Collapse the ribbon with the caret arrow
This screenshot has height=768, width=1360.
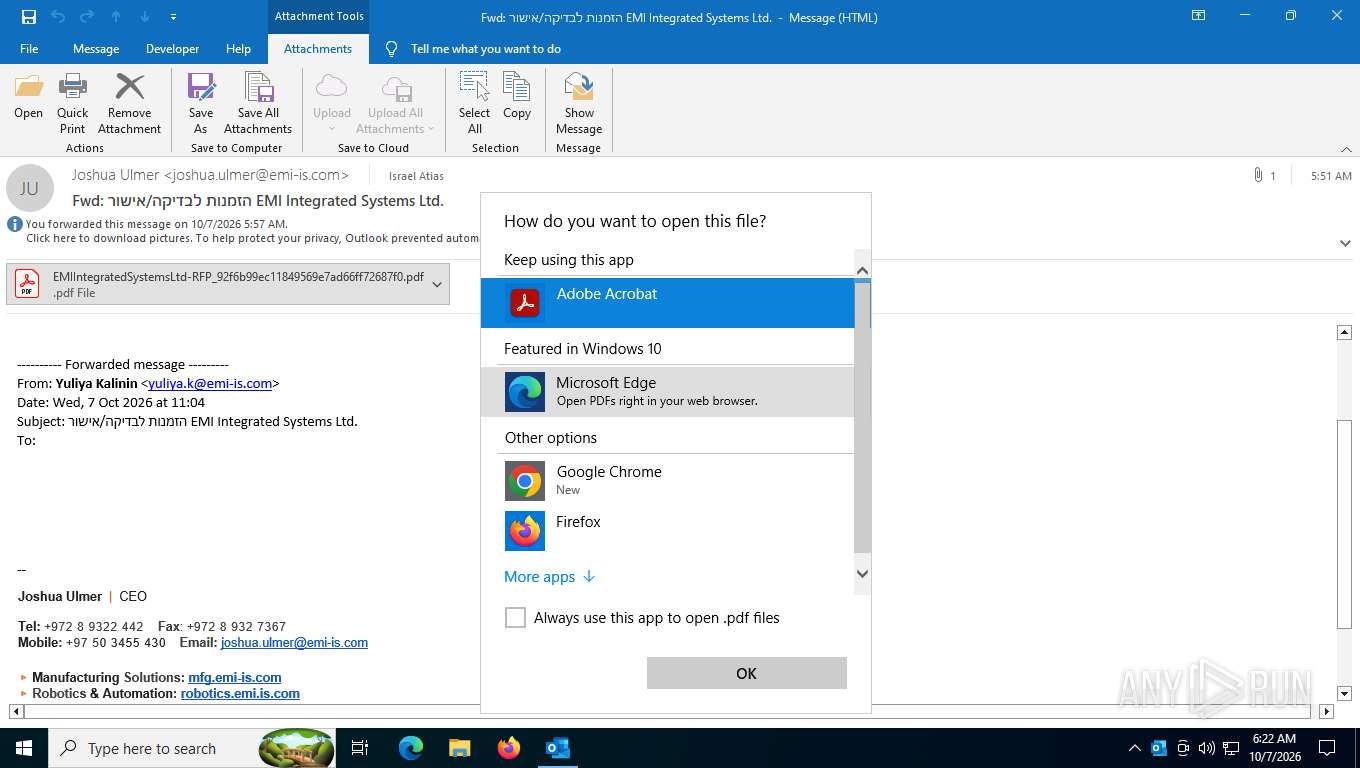click(x=1346, y=148)
